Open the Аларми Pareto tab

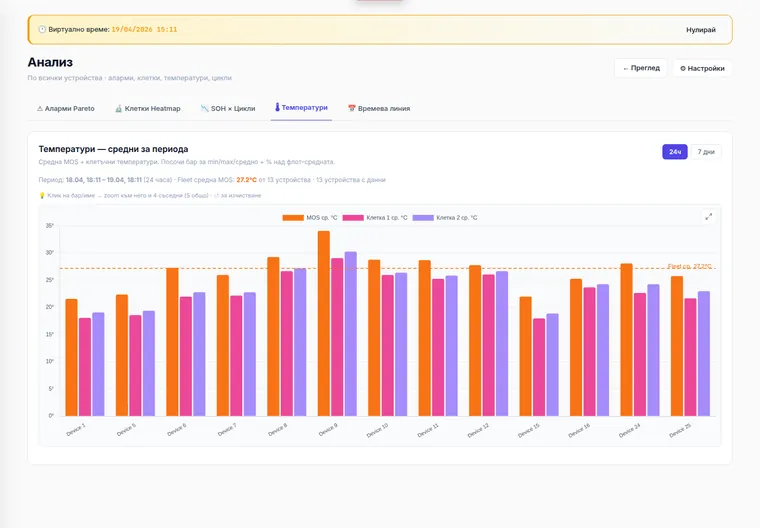[x=66, y=109]
